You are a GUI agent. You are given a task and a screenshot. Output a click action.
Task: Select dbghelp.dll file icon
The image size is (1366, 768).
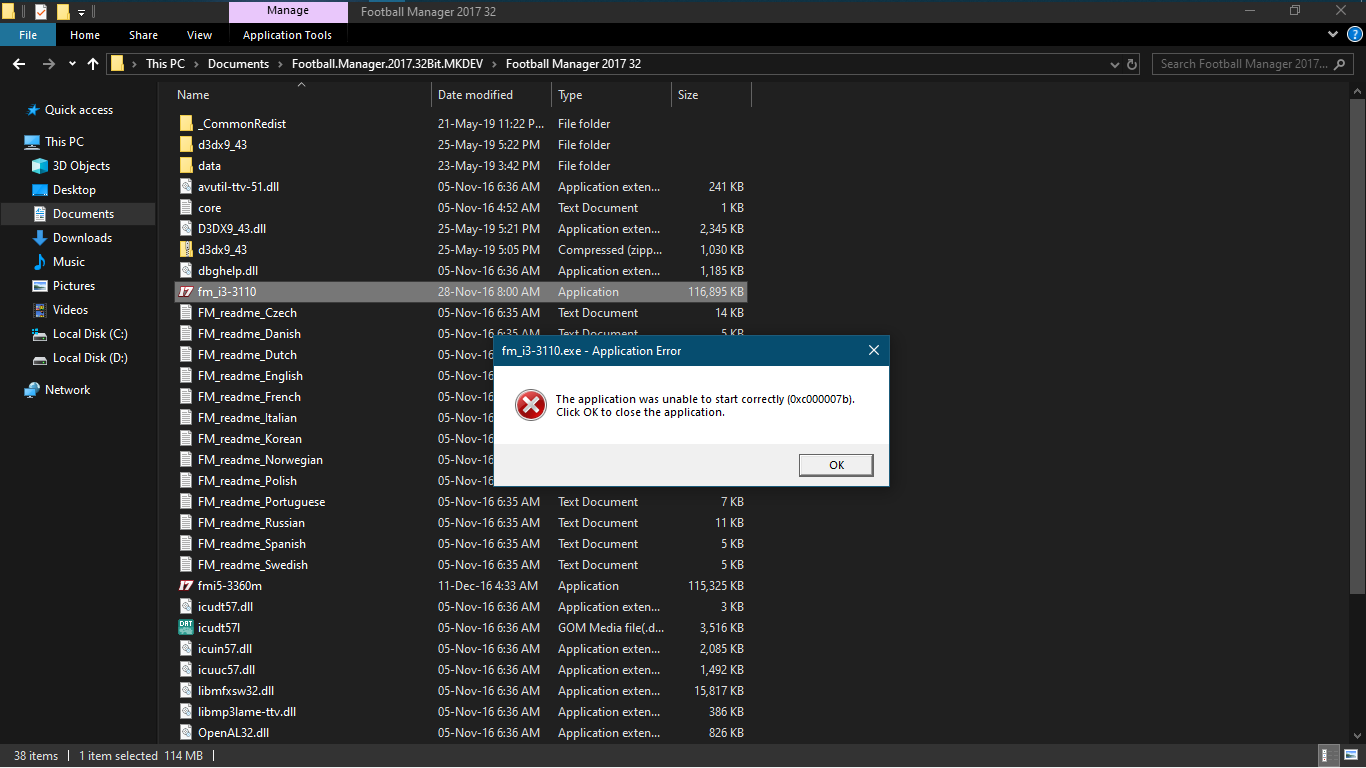click(x=186, y=271)
